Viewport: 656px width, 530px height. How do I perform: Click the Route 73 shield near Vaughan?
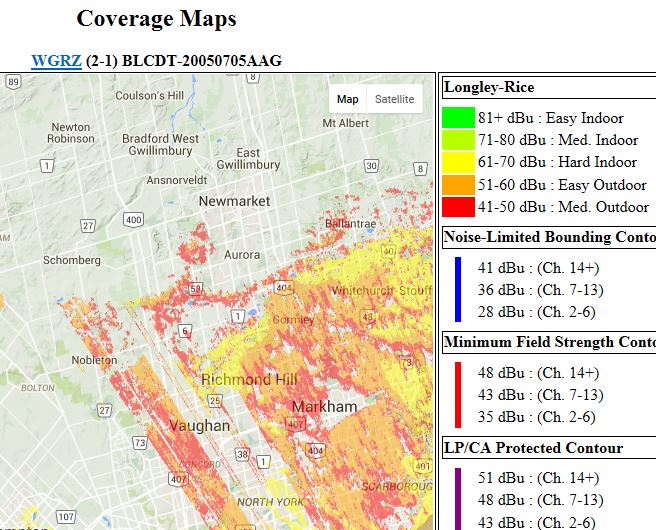tap(139, 442)
